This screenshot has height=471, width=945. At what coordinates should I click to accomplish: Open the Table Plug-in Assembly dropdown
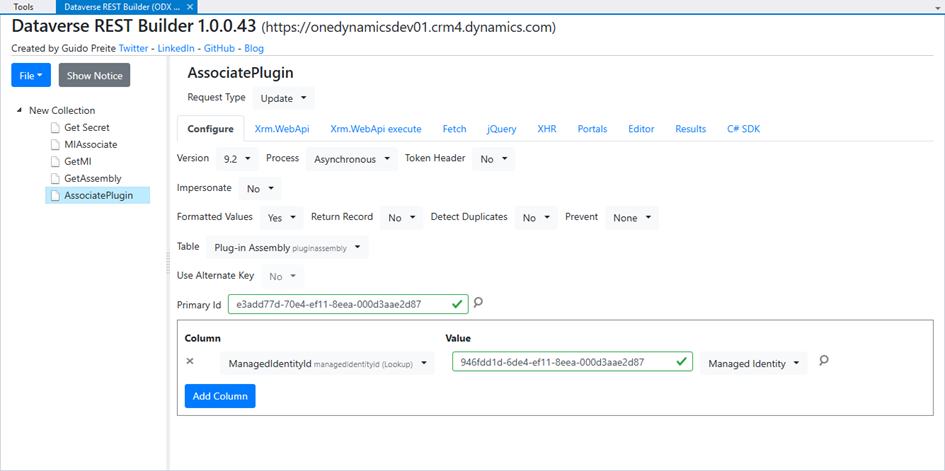pos(287,247)
